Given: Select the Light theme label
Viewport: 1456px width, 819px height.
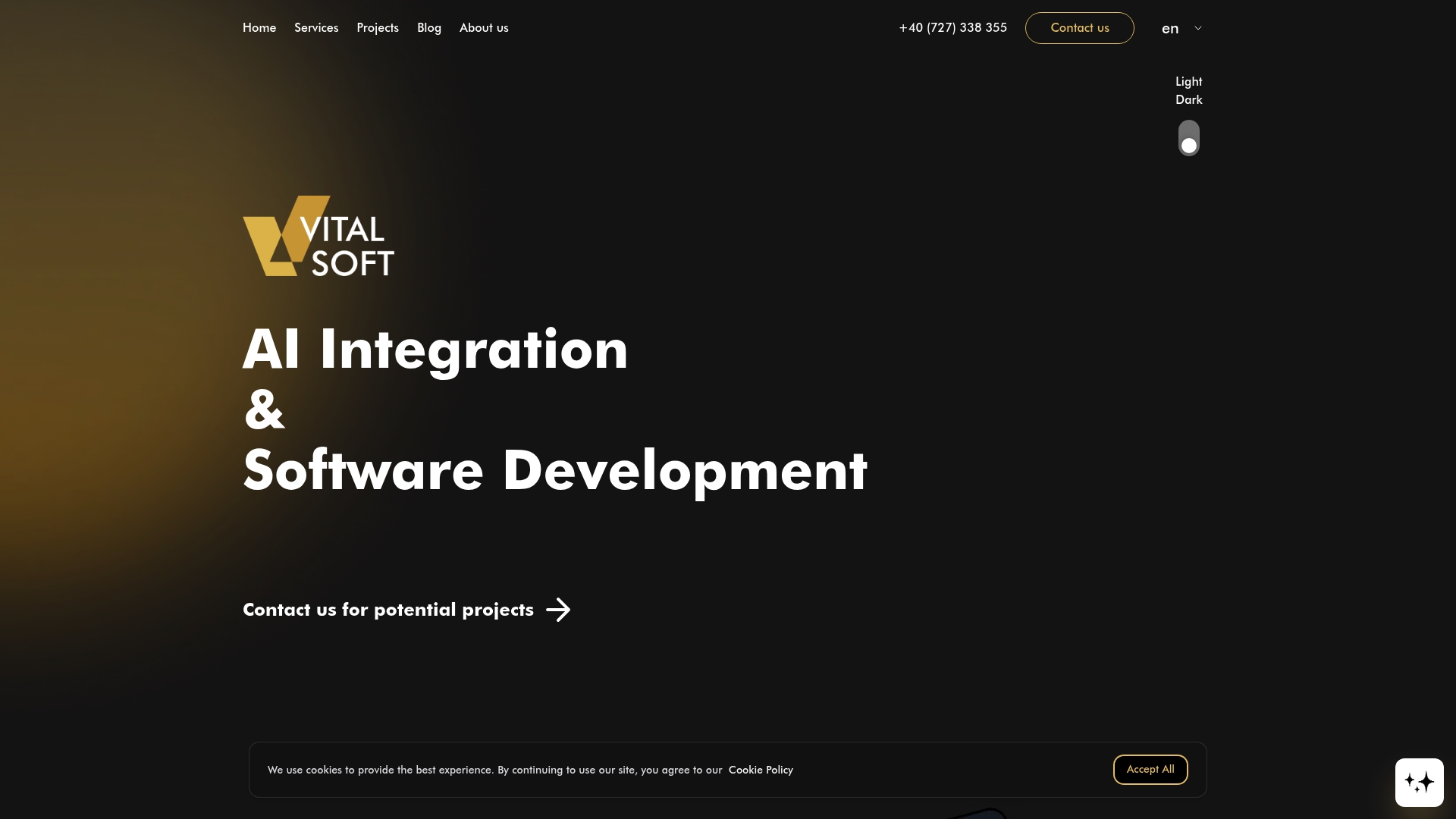Looking at the screenshot, I should (1188, 82).
